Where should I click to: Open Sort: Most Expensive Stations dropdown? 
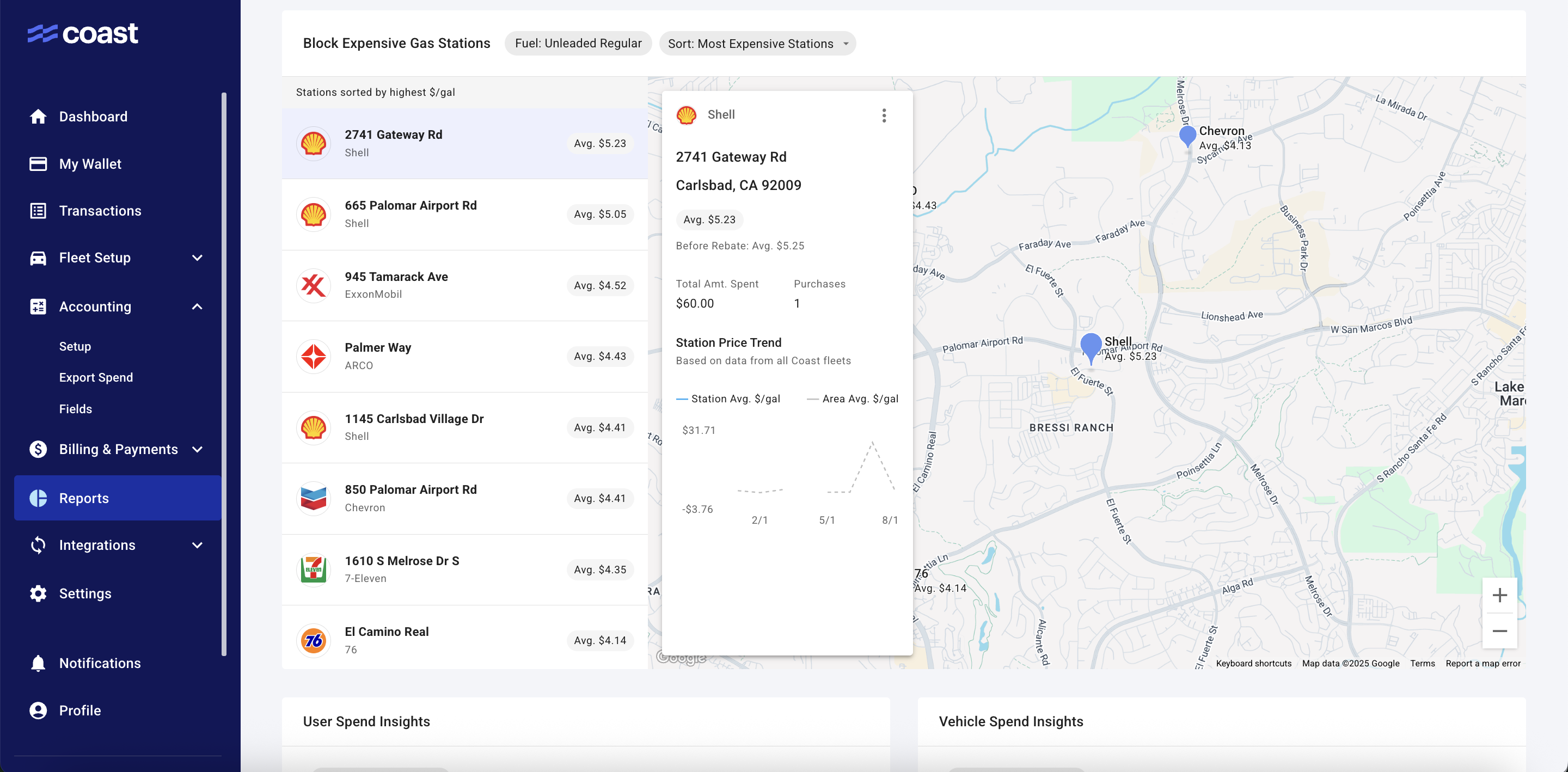pyautogui.click(x=757, y=43)
